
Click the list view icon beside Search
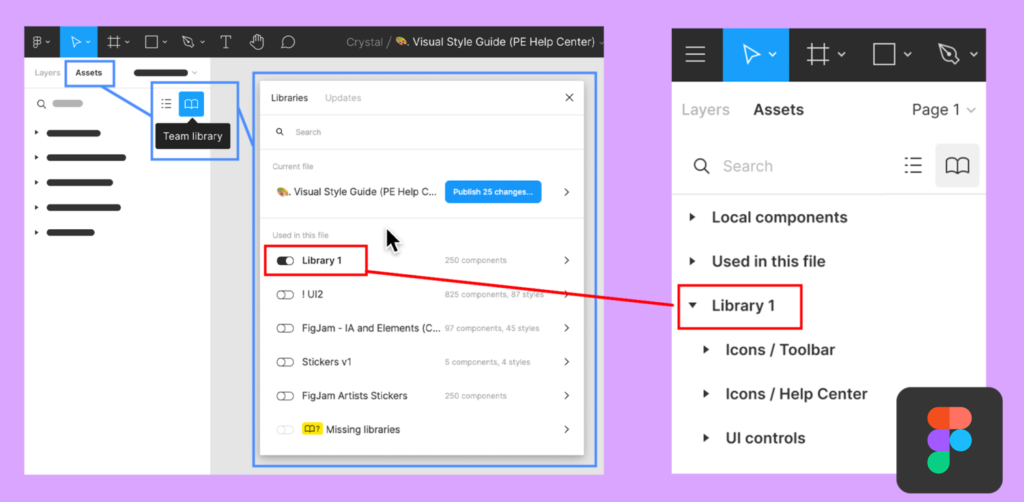912,166
